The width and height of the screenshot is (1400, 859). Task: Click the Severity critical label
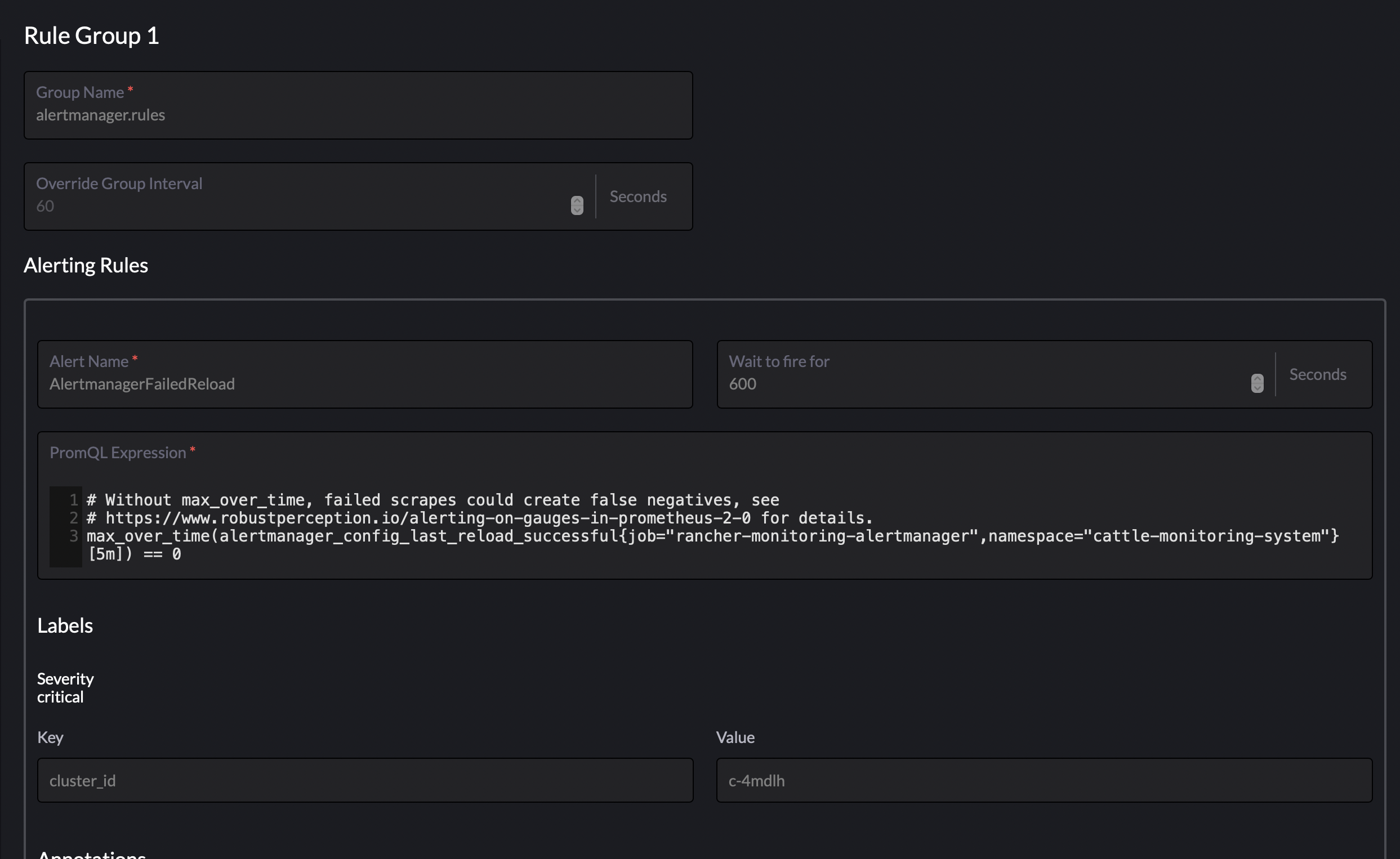[65, 687]
